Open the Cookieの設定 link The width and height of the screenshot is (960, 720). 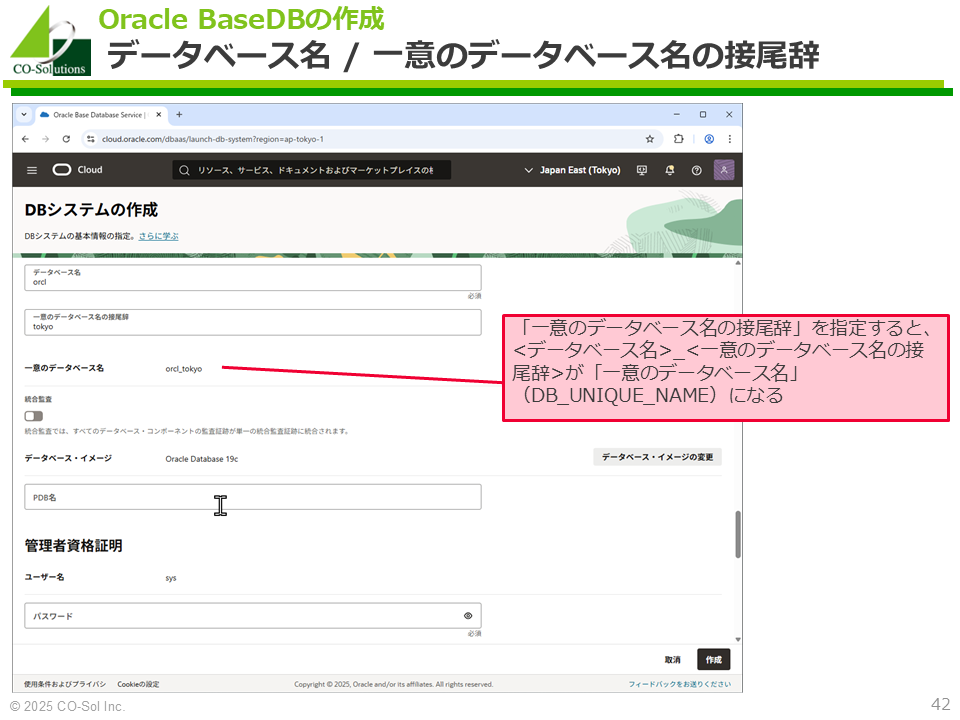[x=138, y=684]
